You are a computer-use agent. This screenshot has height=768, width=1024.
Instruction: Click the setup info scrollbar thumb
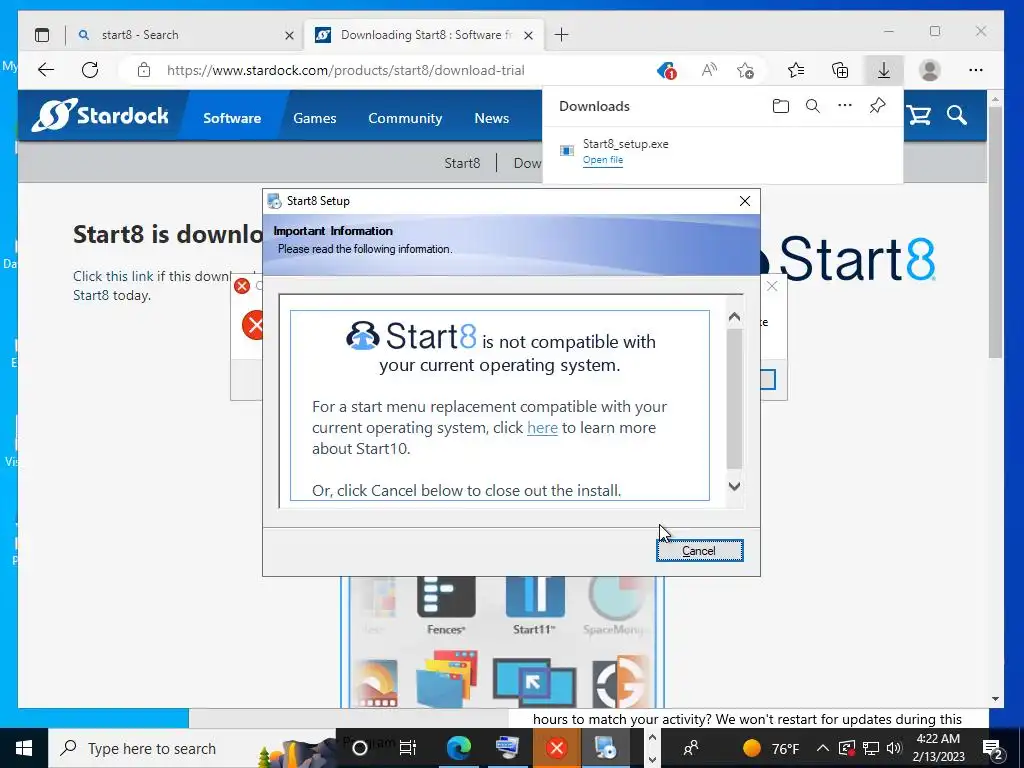pos(734,398)
